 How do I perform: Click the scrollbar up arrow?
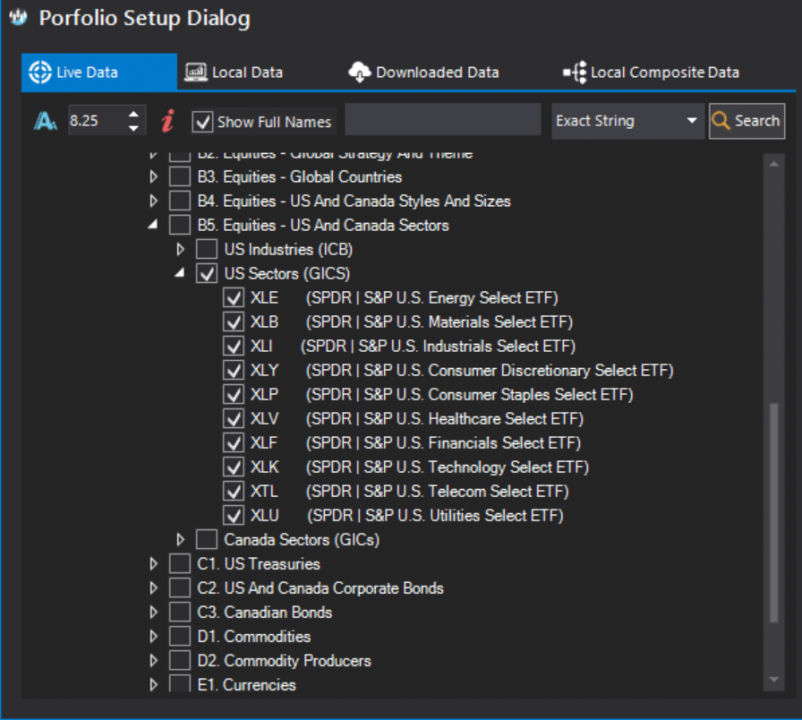(774, 164)
